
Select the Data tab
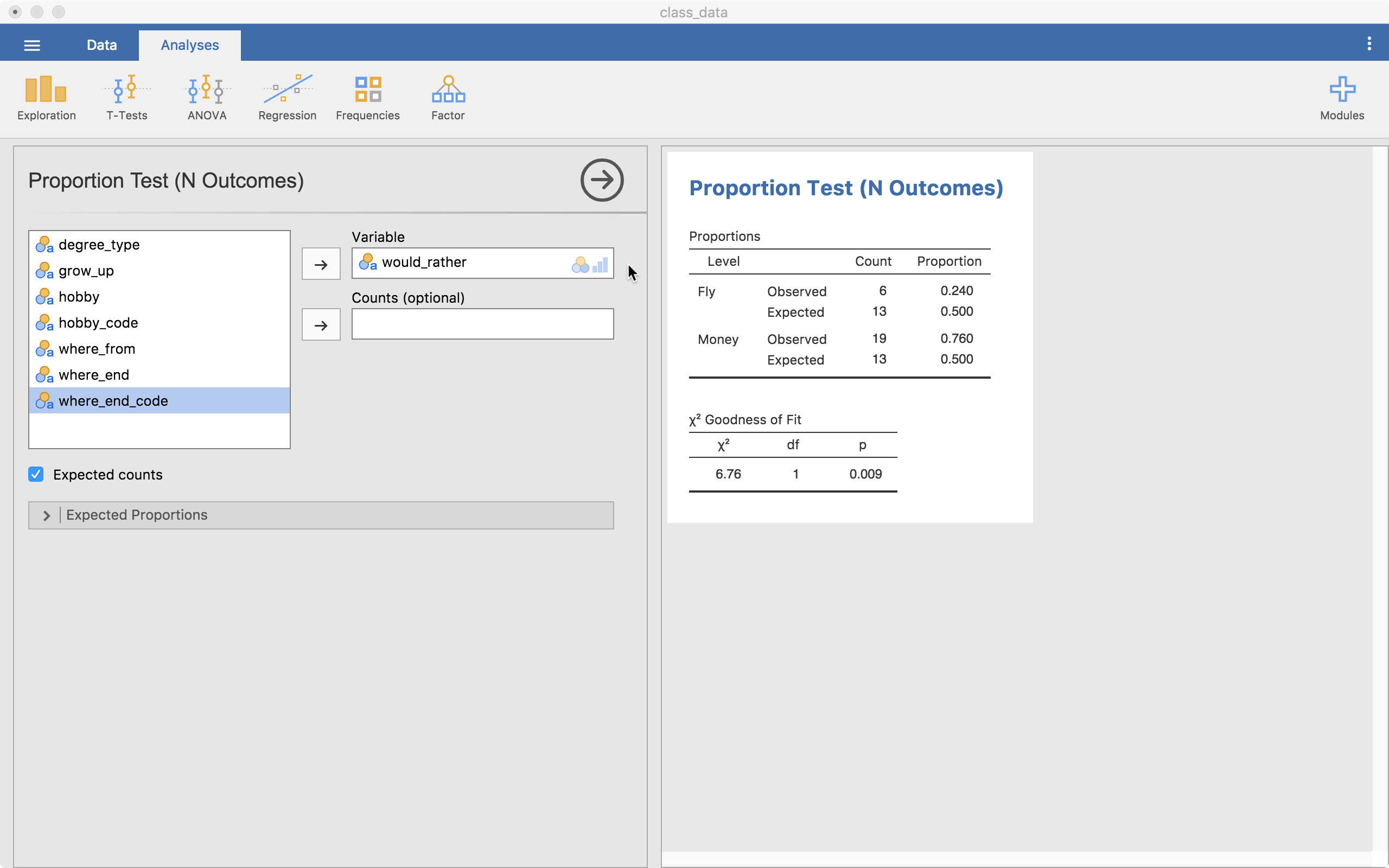(x=100, y=45)
